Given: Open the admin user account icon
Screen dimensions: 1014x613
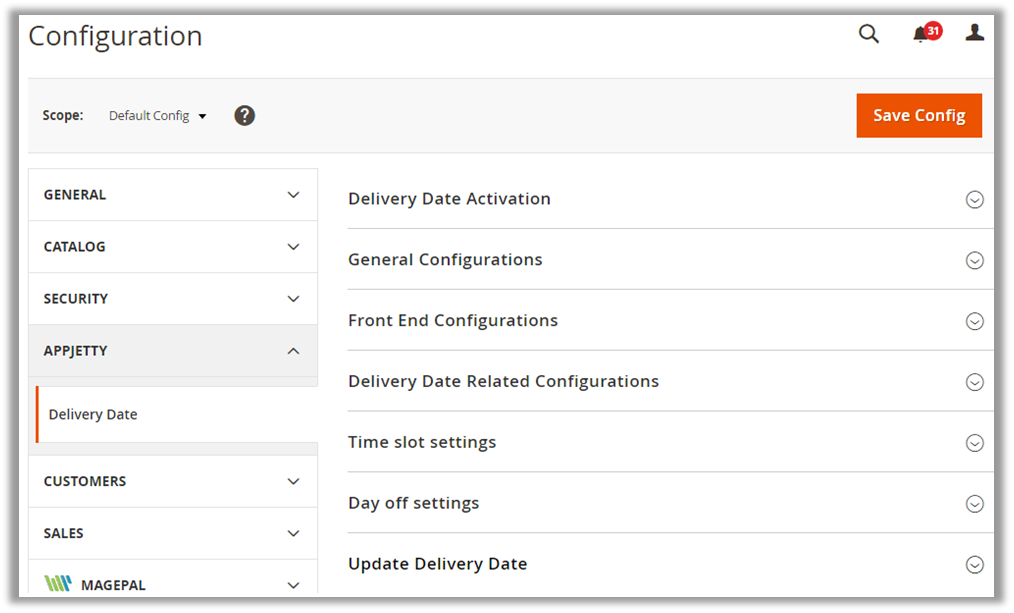Looking at the screenshot, I should (x=974, y=33).
